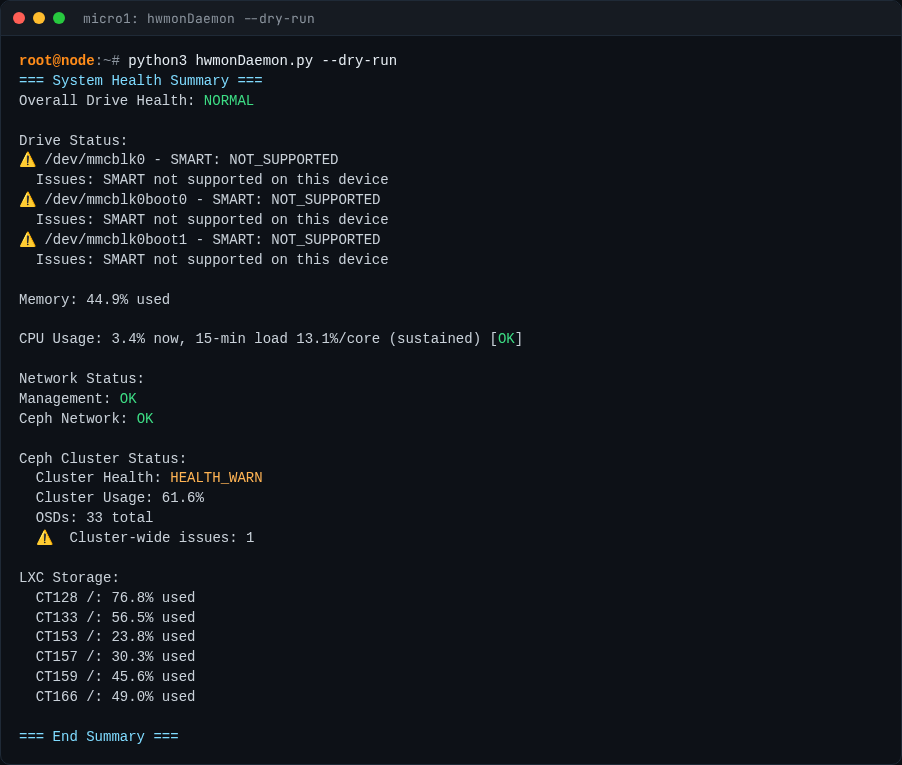Click the 'LXC Storage:' heading

69,577
